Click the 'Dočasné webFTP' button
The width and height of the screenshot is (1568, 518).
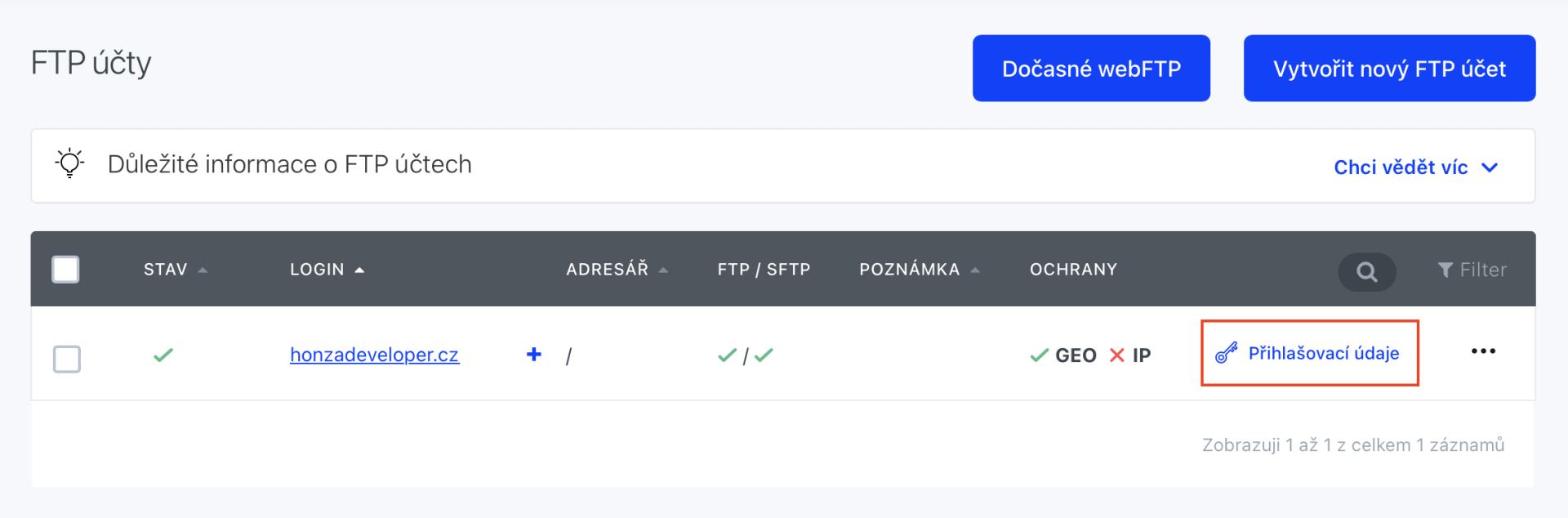[x=1091, y=69]
